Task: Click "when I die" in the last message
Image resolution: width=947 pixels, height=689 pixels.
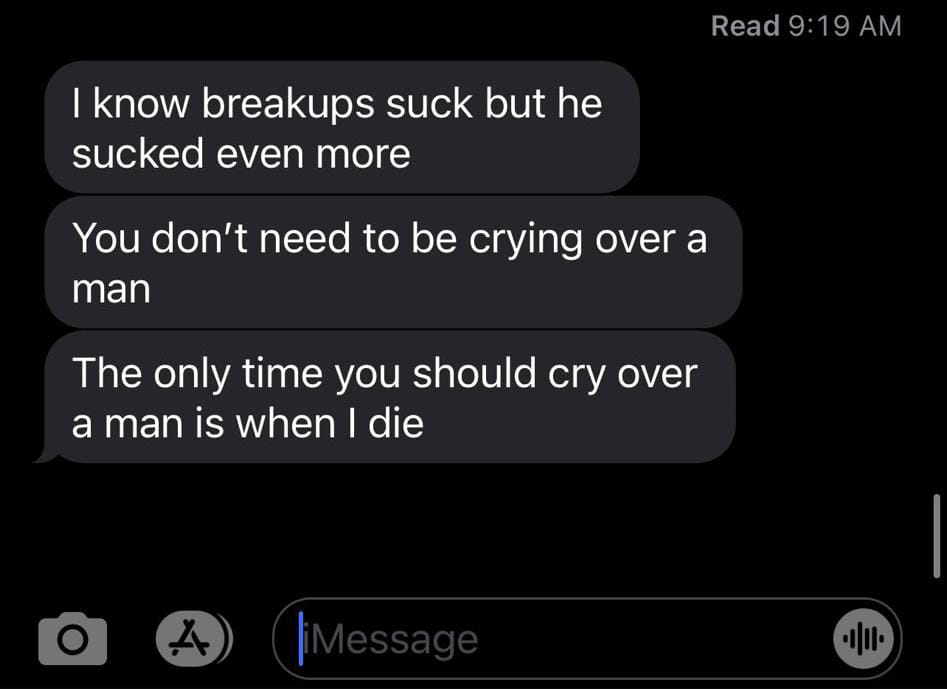Action: pos(329,423)
